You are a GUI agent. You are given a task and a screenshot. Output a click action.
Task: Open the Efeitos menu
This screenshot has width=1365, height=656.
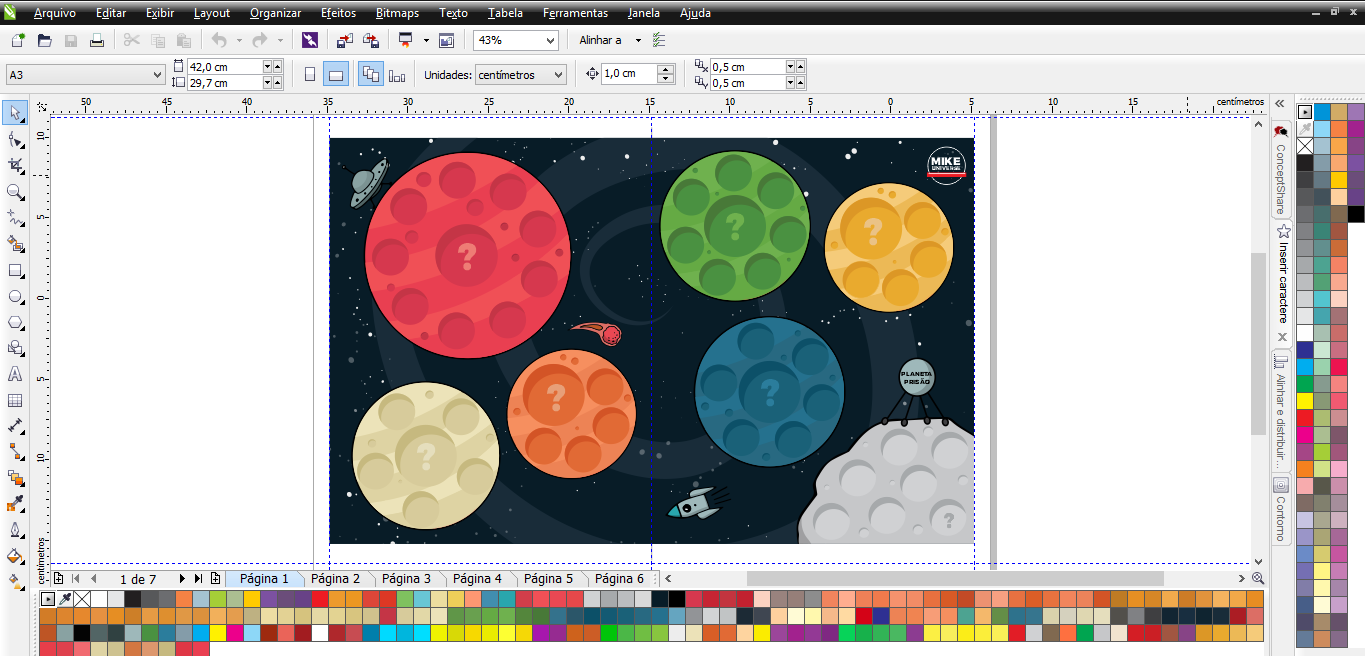pos(338,13)
